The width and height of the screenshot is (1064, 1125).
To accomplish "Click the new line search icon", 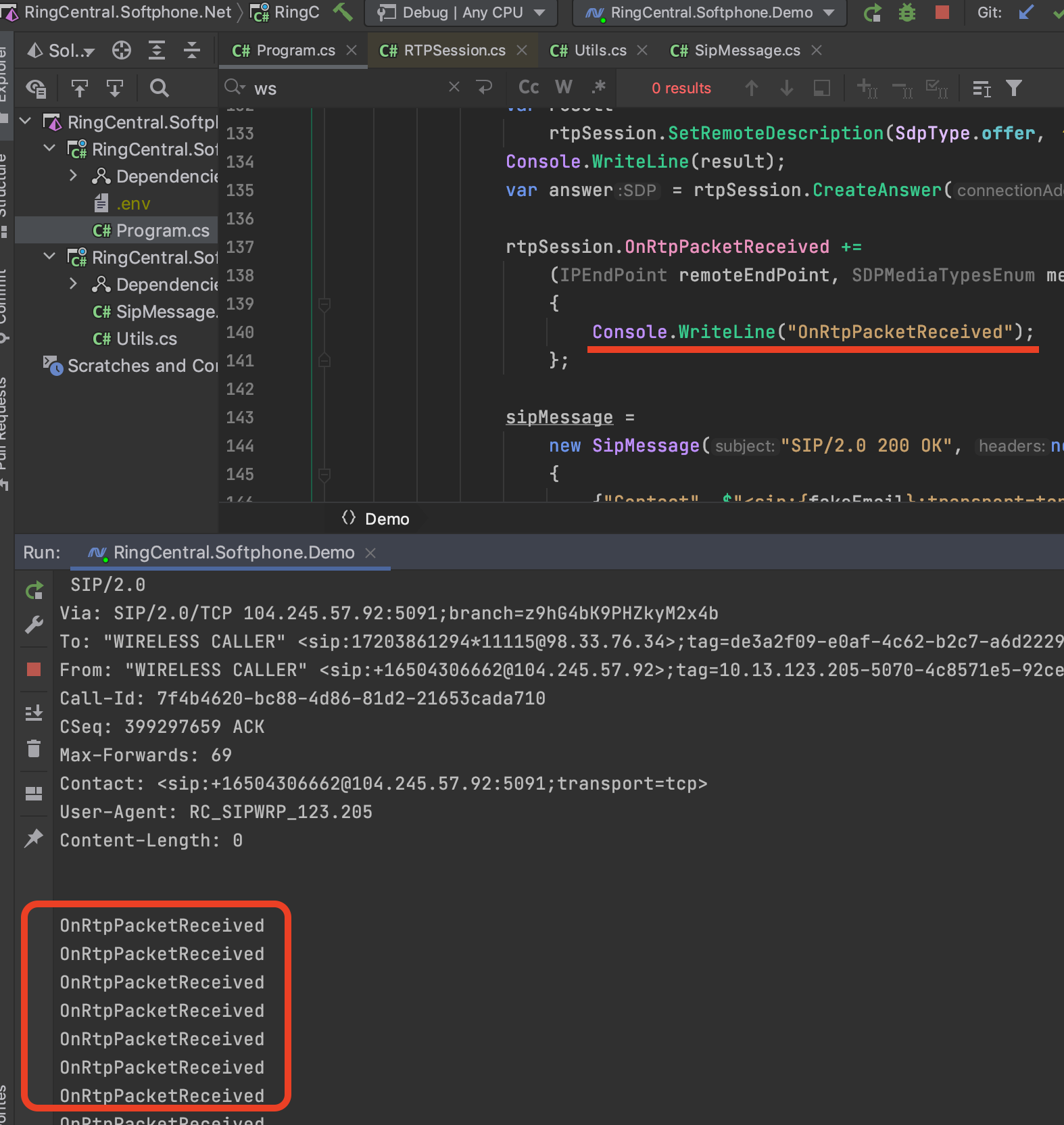I will [x=484, y=87].
